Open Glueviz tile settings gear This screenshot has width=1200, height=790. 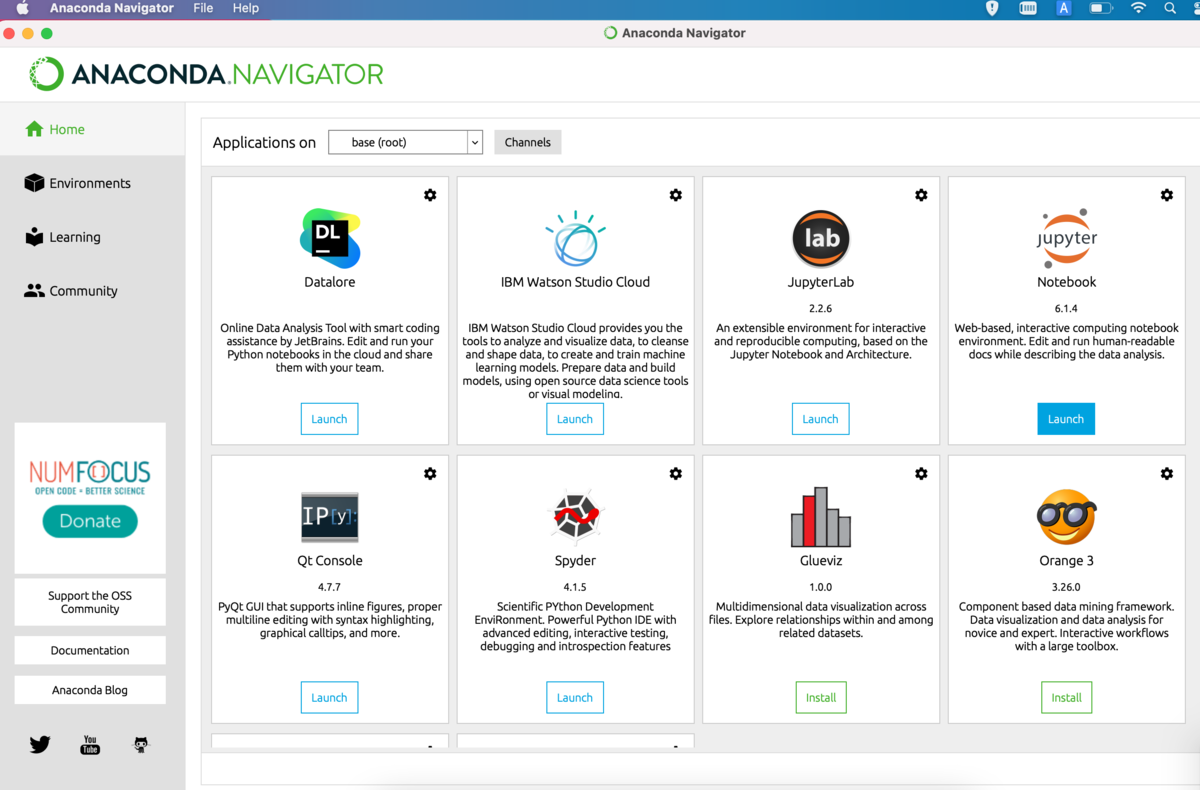pos(921,473)
